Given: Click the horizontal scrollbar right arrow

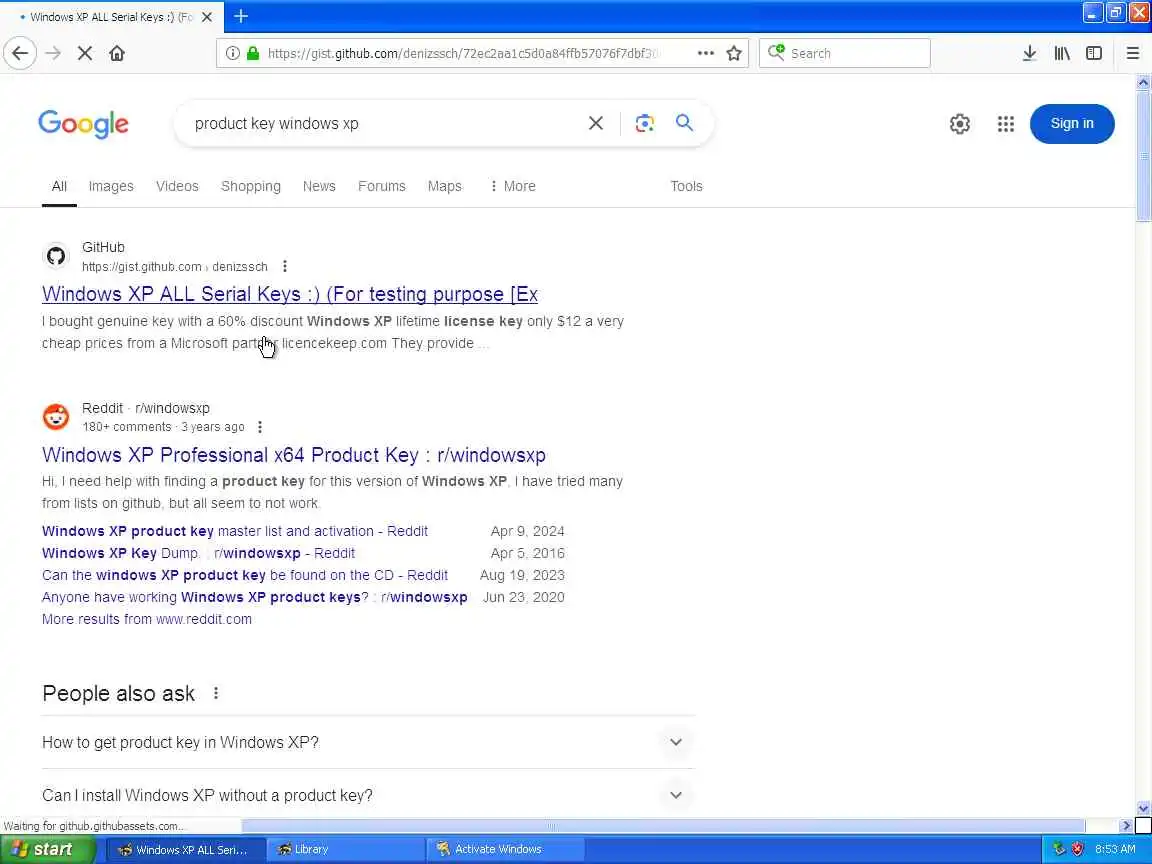Looking at the screenshot, I should [x=1126, y=826].
